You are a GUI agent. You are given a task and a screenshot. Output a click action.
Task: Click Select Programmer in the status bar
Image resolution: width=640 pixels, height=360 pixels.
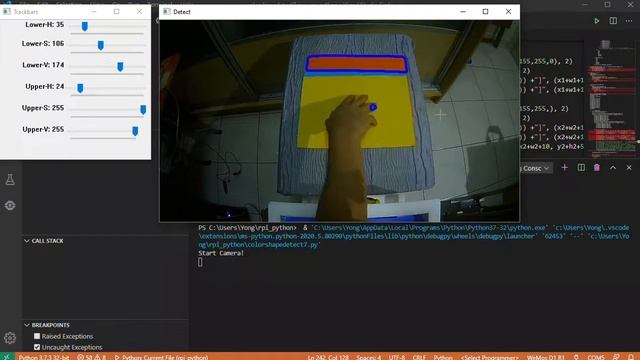tap(489, 357)
